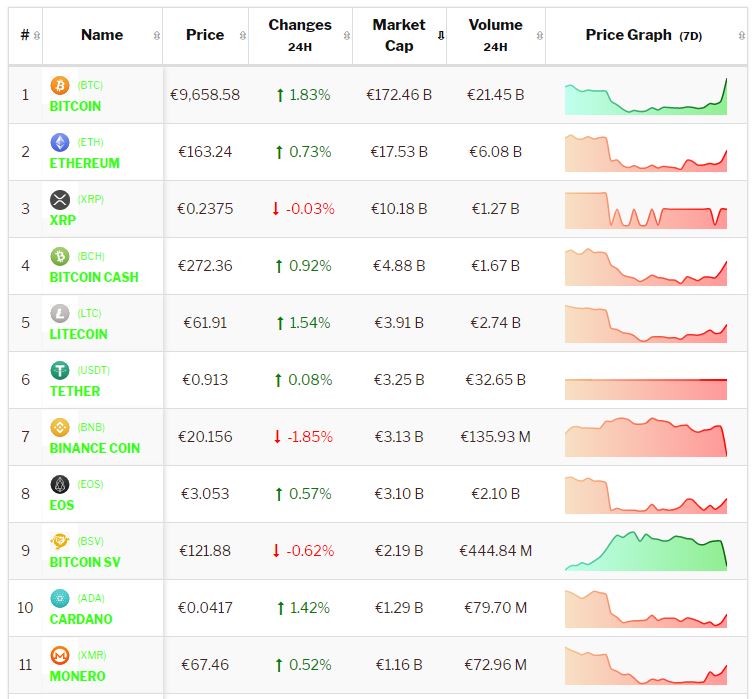The image size is (752, 699).
Task: Click the Cardano blue logo icon
Action: [60, 599]
